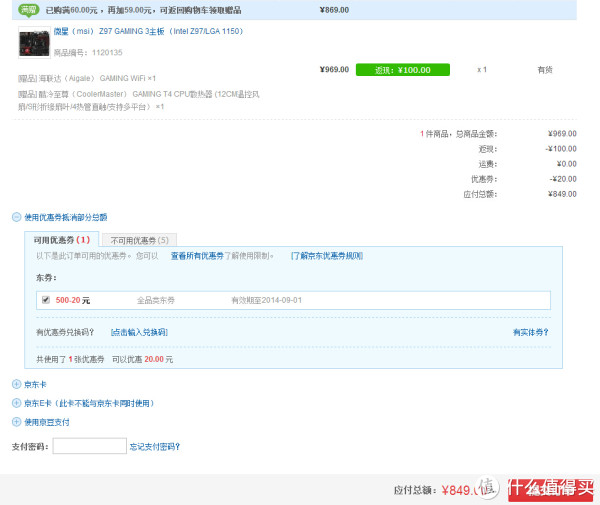Click the 忘记支付密码? link

(x=155, y=447)
